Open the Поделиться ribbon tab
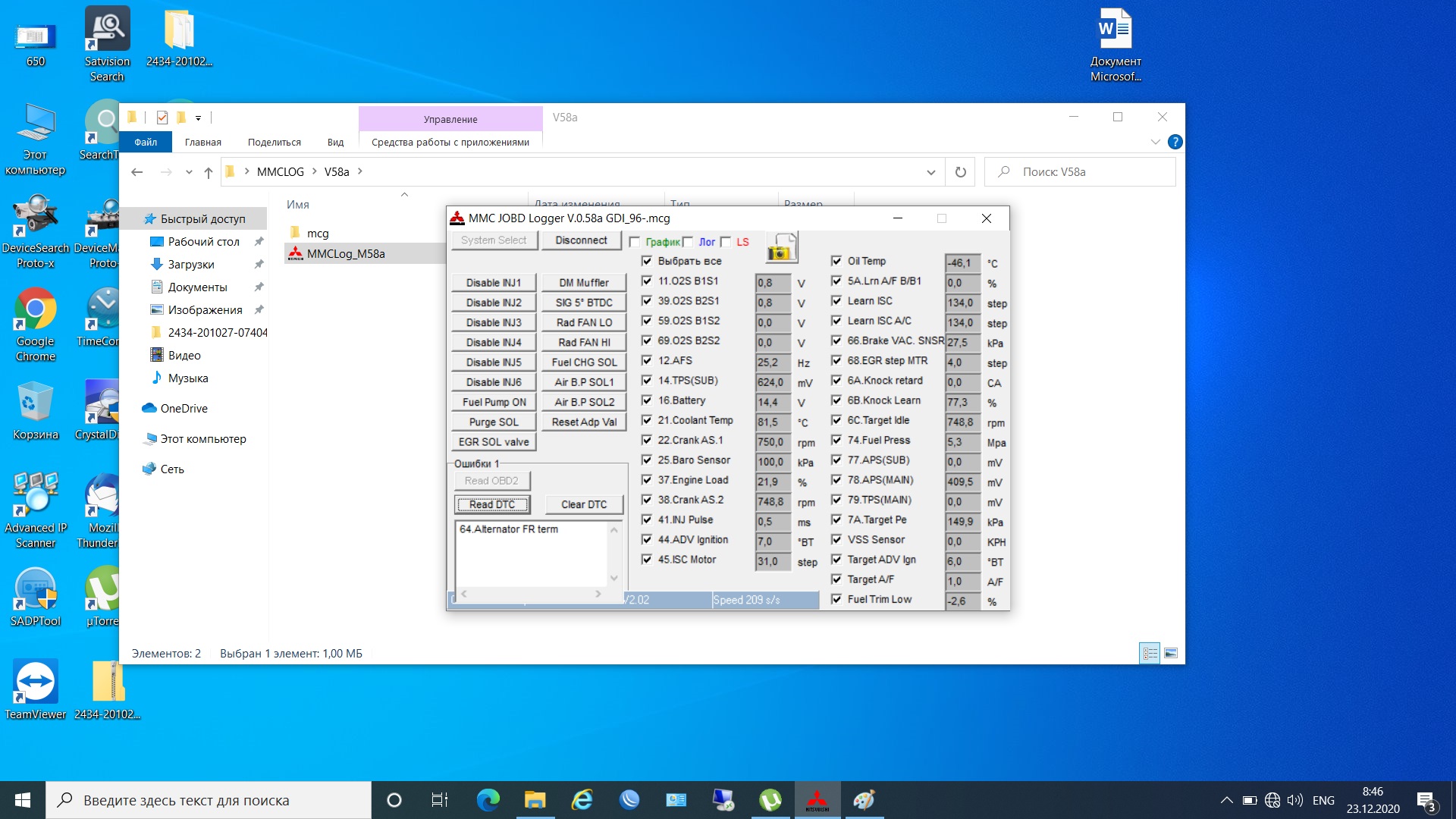This screenshot has width=1456, height=819. 275,142
